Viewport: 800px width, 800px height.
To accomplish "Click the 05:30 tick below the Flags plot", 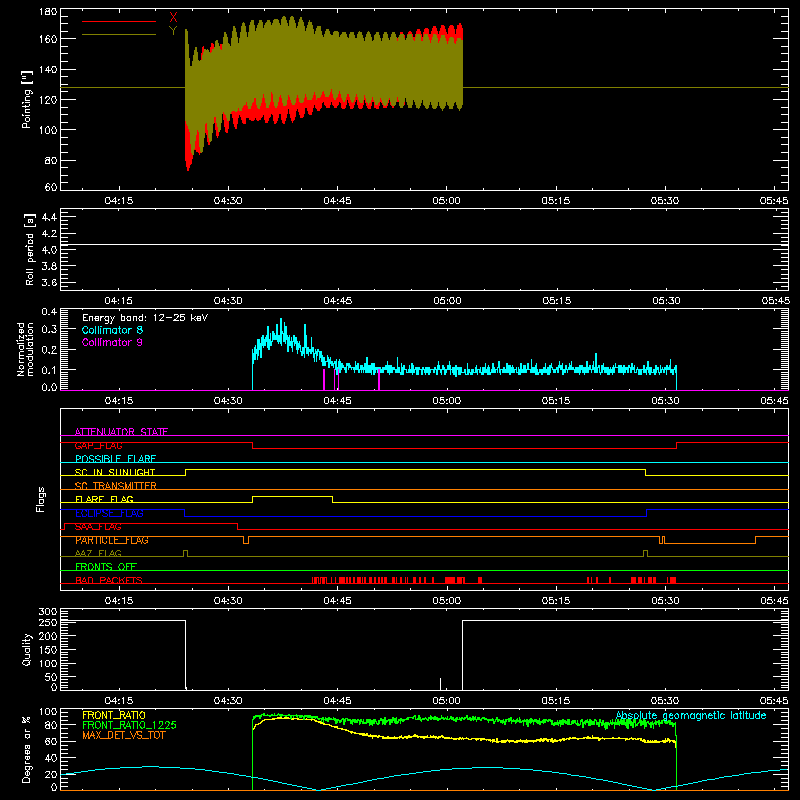I will click(665, 601).
